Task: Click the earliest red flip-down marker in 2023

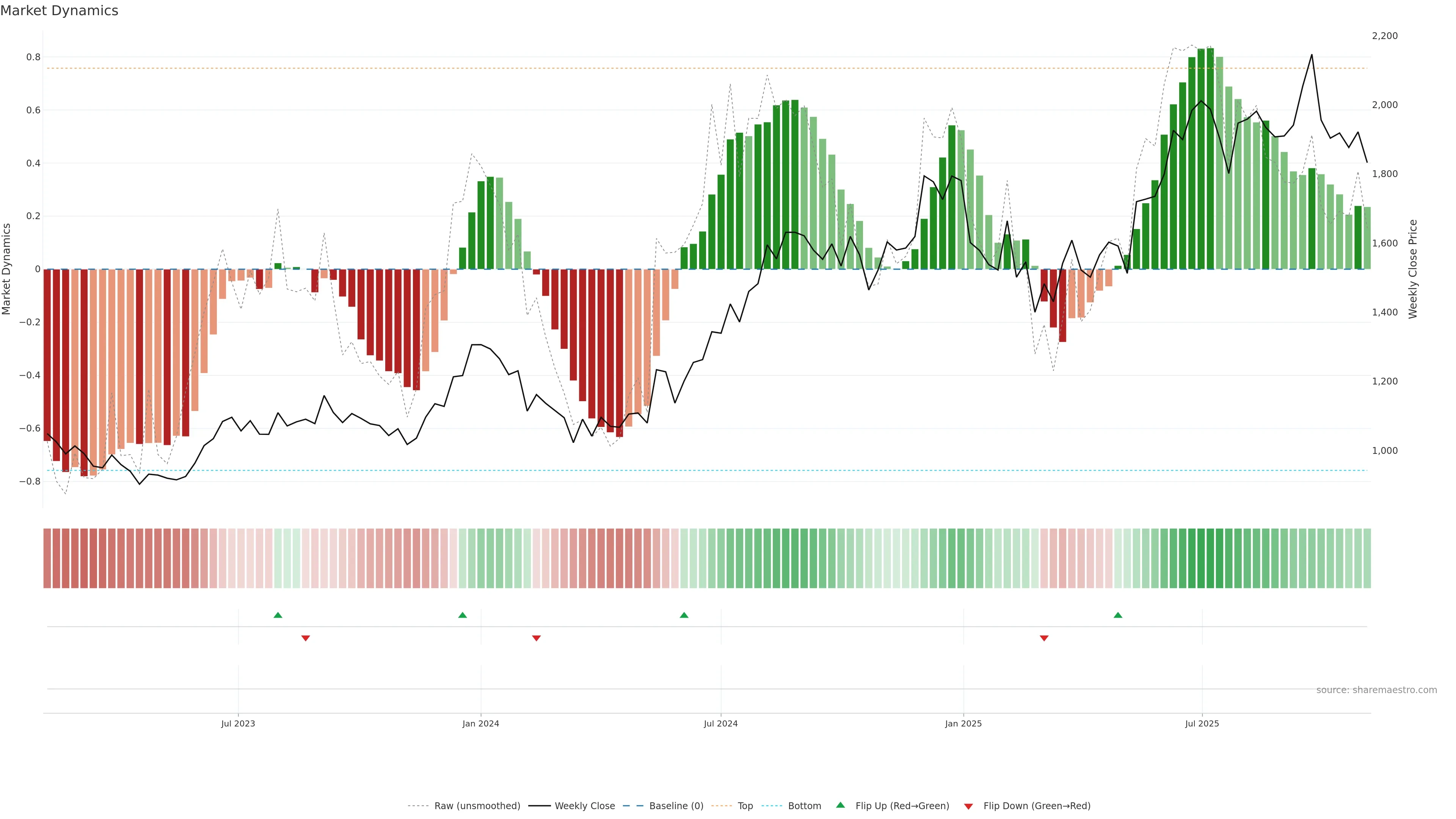Action: click(306, 638)
